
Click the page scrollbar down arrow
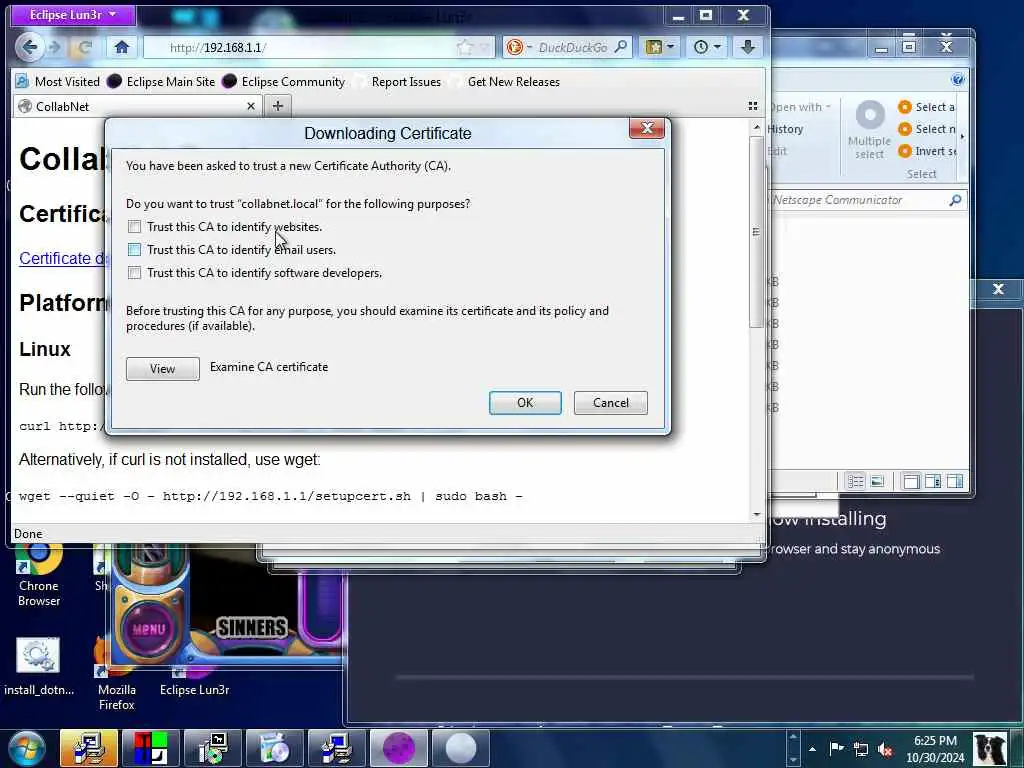click(x=756, y=515)
